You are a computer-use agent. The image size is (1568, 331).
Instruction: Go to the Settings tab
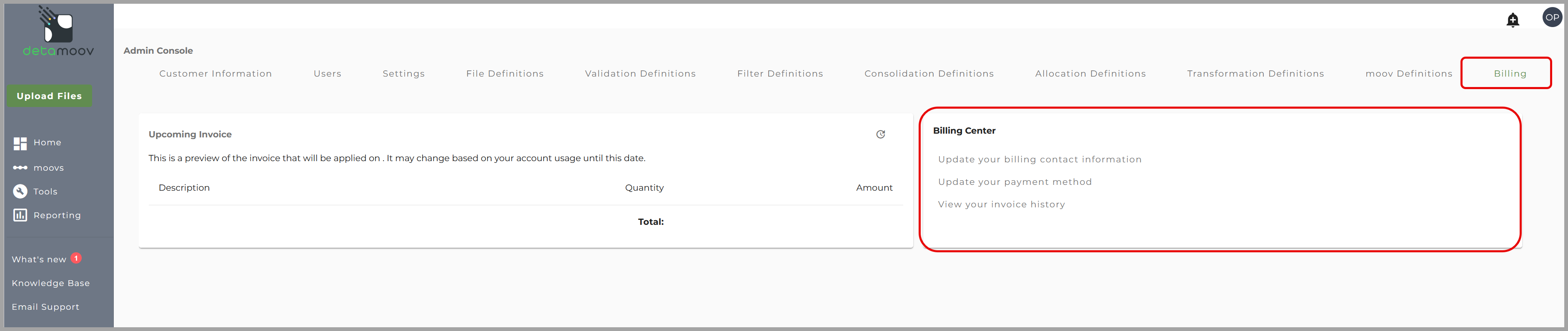[x=403, y=74]
